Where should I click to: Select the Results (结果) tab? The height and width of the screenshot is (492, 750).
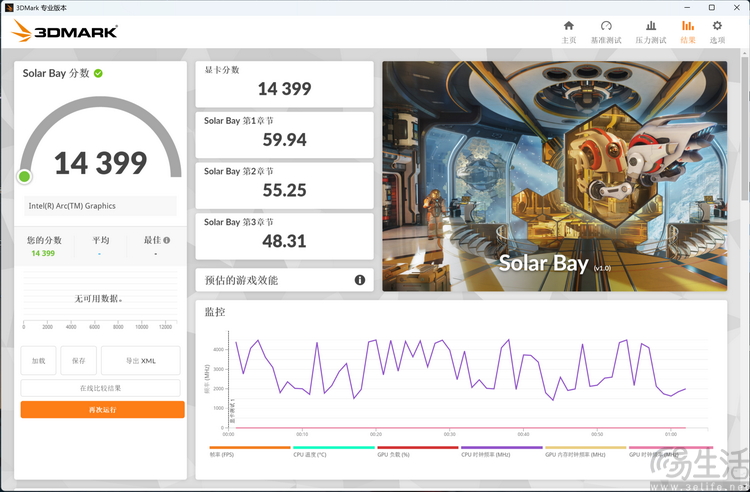(688, 32)
